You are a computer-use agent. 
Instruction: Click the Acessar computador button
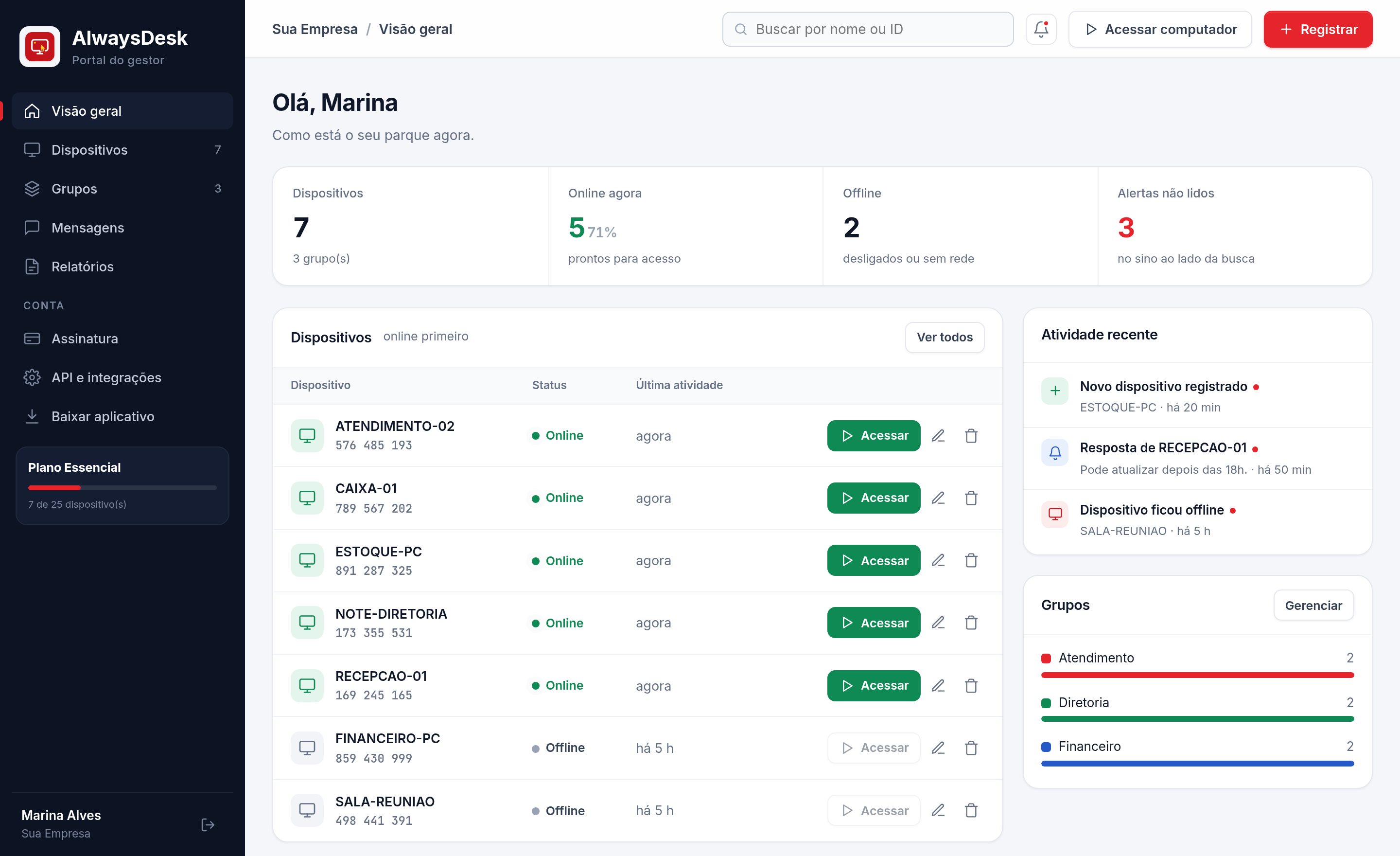[1160, 29]
